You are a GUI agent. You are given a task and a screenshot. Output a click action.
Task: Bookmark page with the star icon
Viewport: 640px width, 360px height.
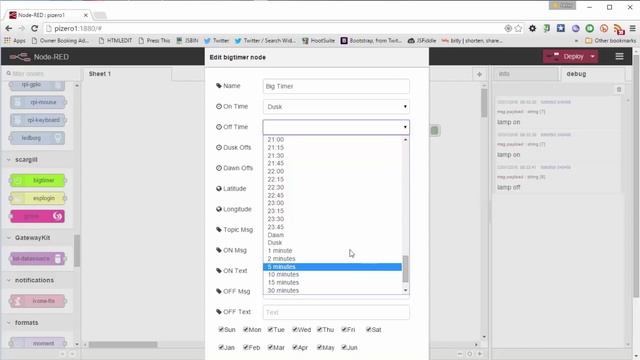click(518, 28)
